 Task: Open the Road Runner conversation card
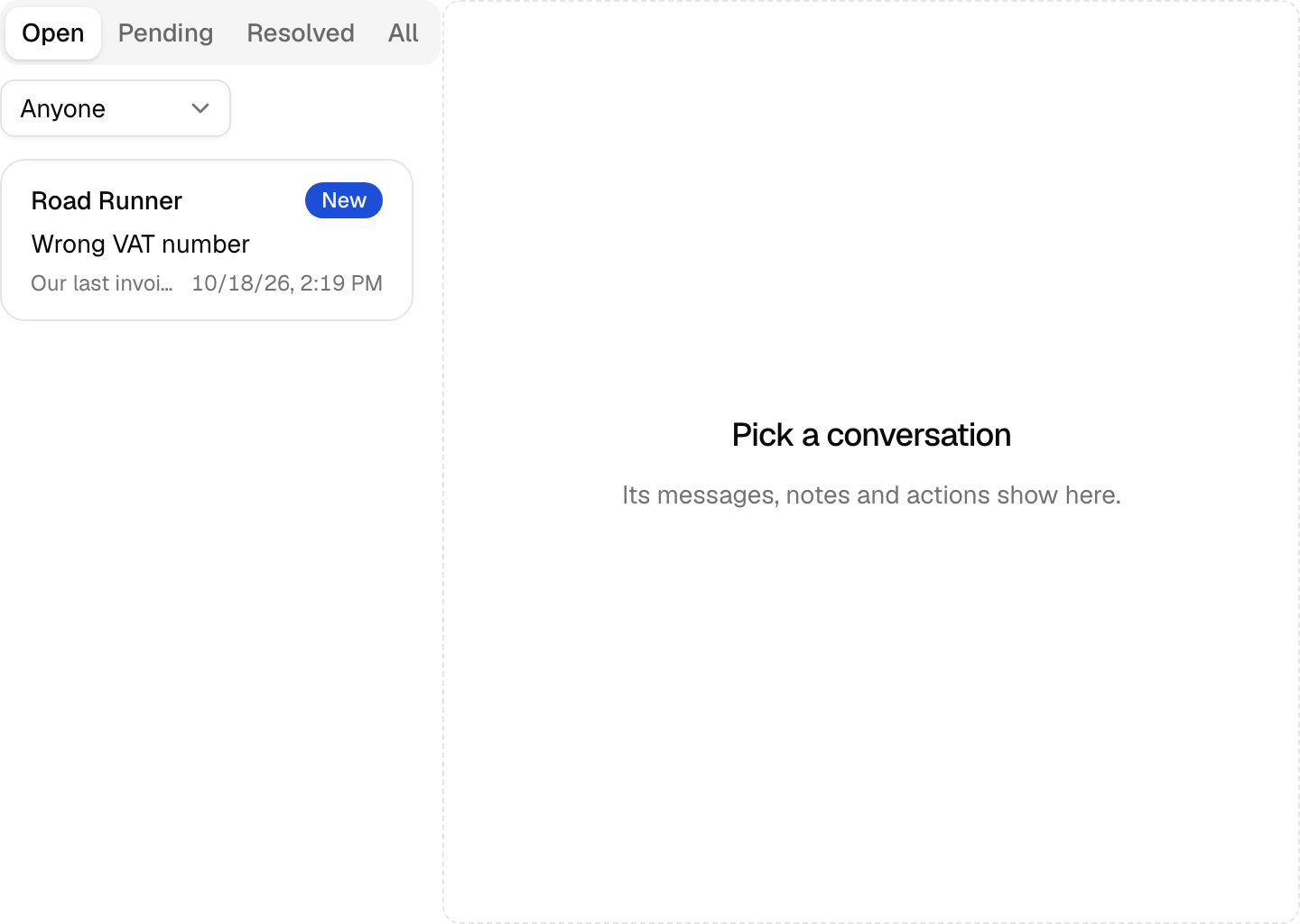pyautogui.click(x=207, y=240)
